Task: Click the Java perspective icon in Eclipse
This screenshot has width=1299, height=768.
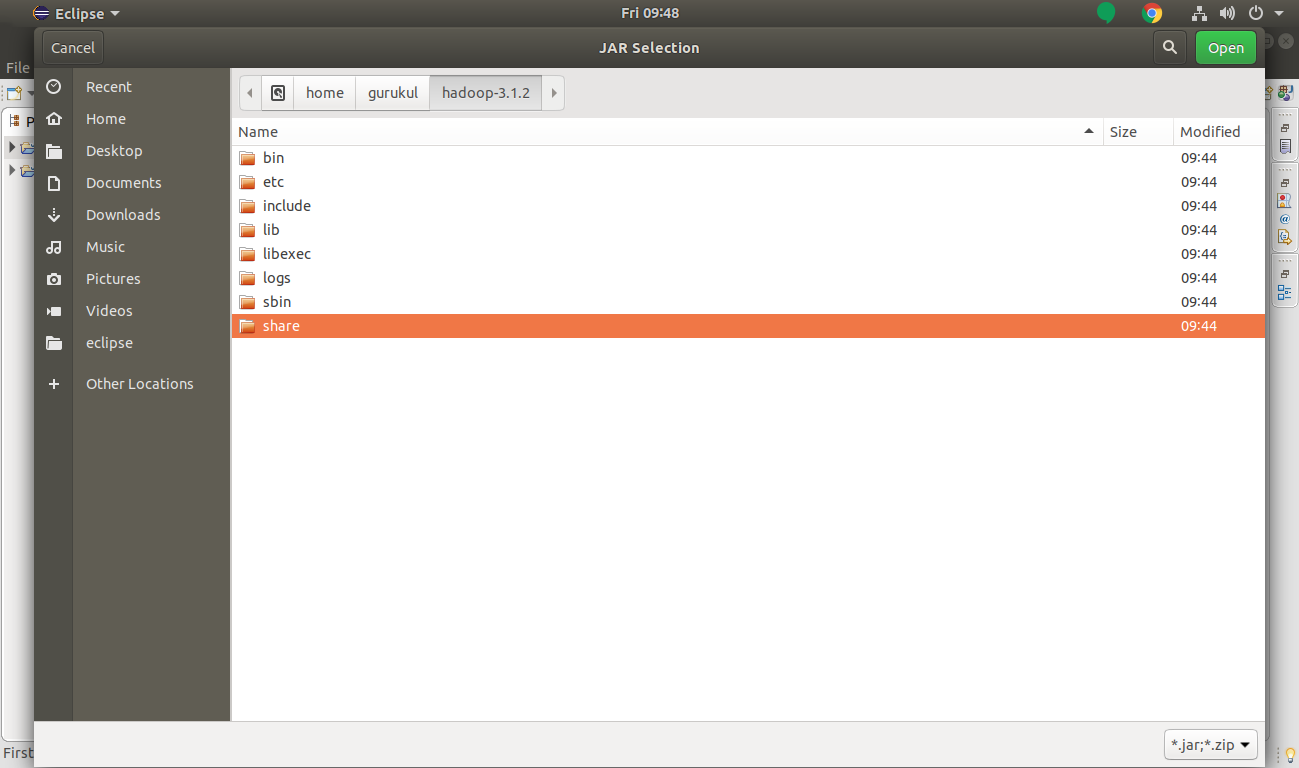Action: [1286, 93]
